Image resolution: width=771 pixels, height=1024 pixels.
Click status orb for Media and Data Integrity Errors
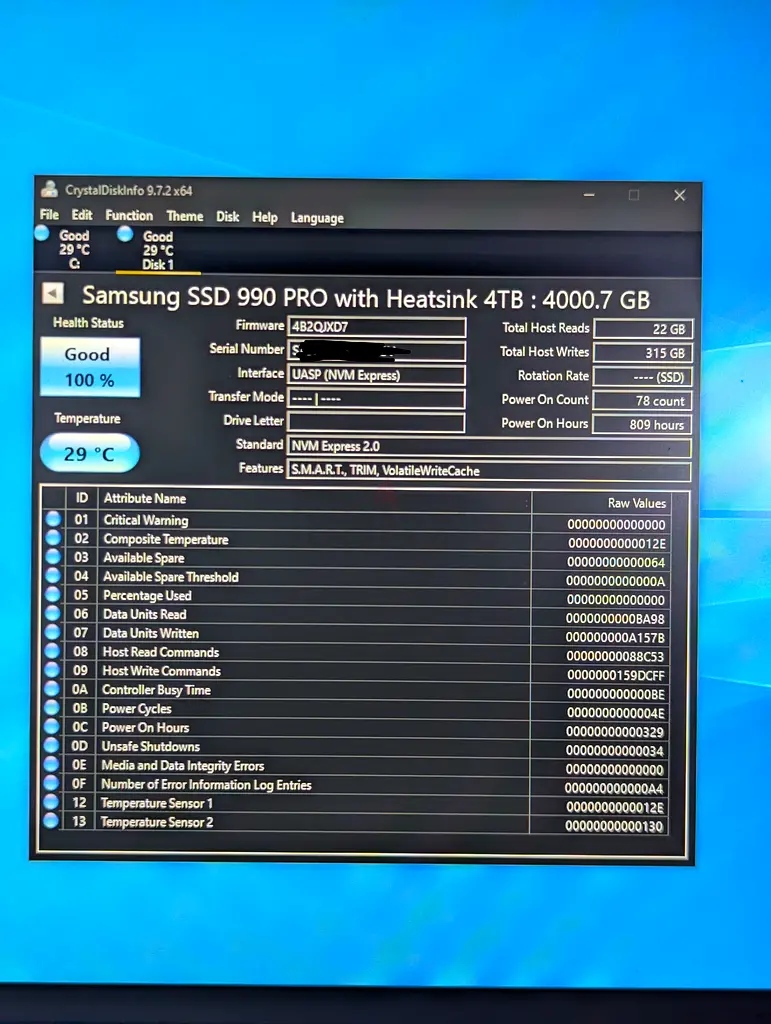click(x=52, y=764)
